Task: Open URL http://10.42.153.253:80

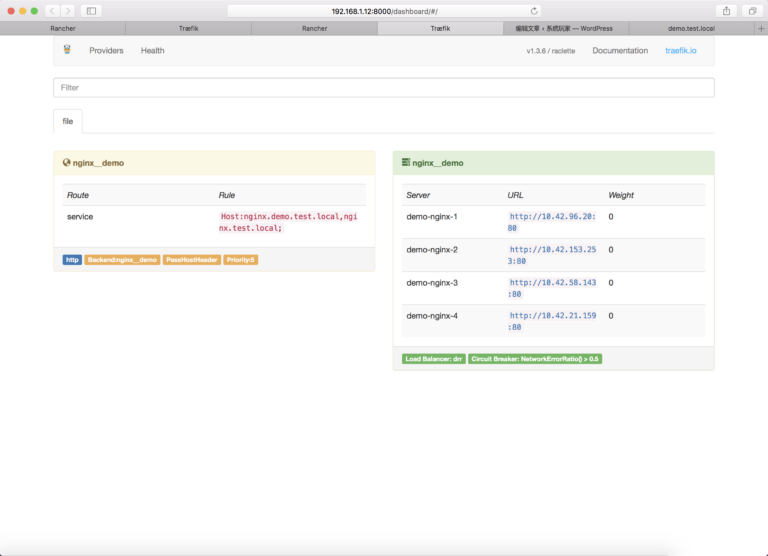Action: click(x=552, y=255)
